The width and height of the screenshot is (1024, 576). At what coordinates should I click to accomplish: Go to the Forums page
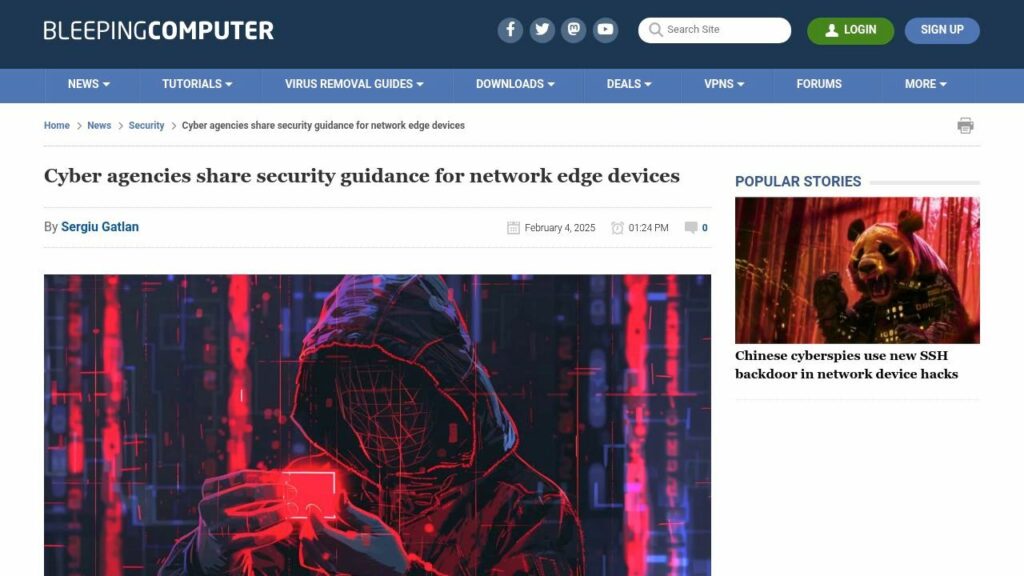pyautogui.click(x=819, y=84)
